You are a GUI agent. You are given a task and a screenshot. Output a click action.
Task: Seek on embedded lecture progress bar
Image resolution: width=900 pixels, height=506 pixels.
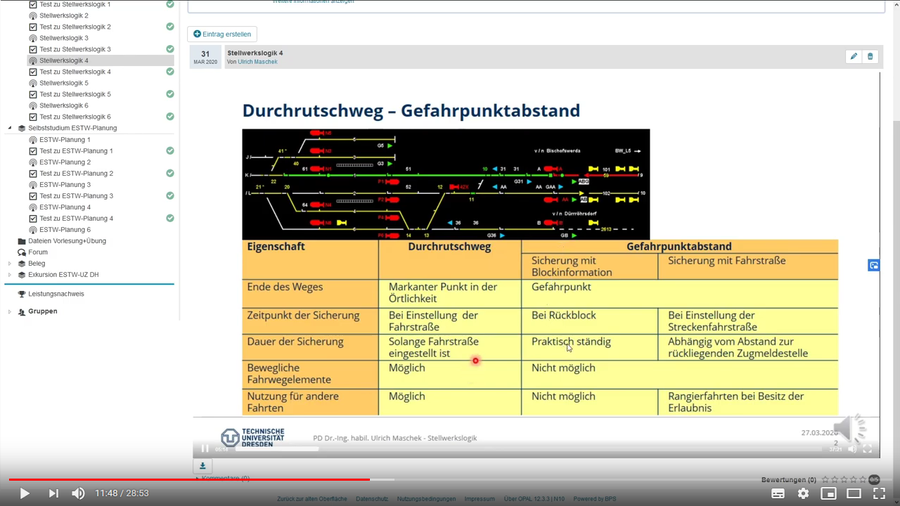coord(528,449)
